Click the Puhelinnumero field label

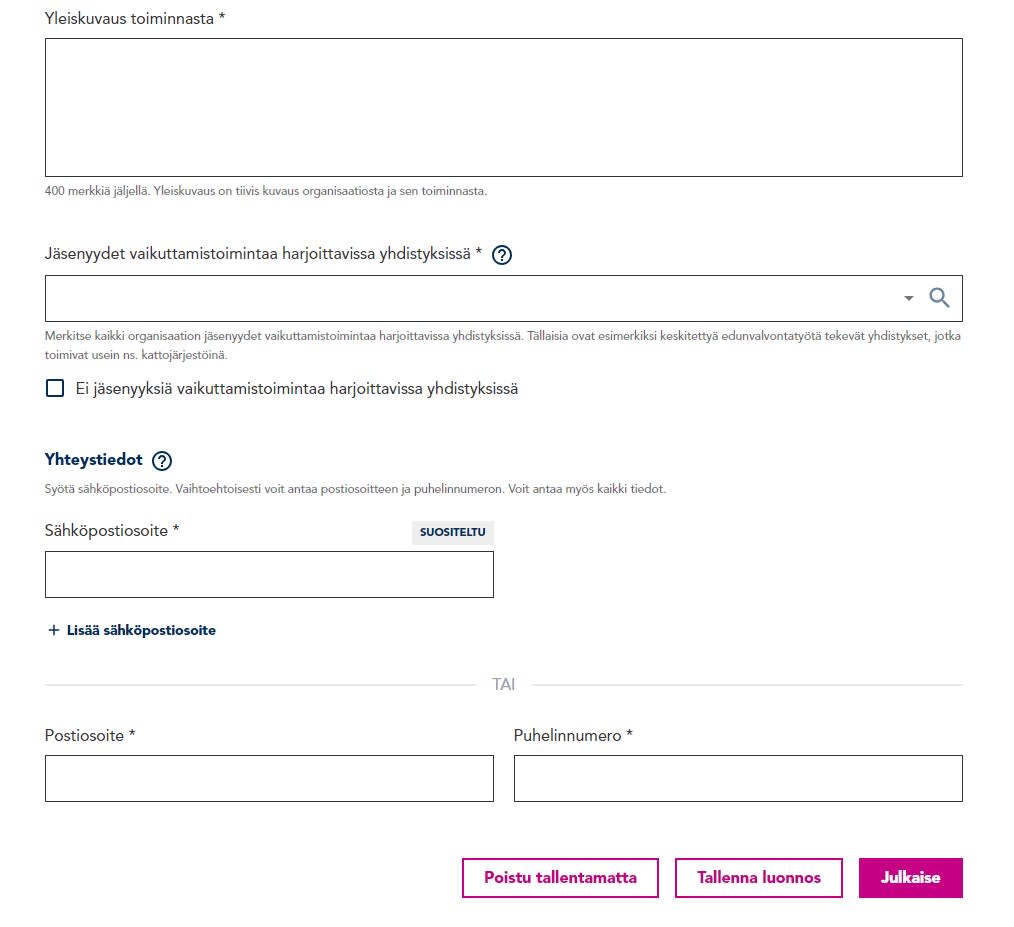573,736
